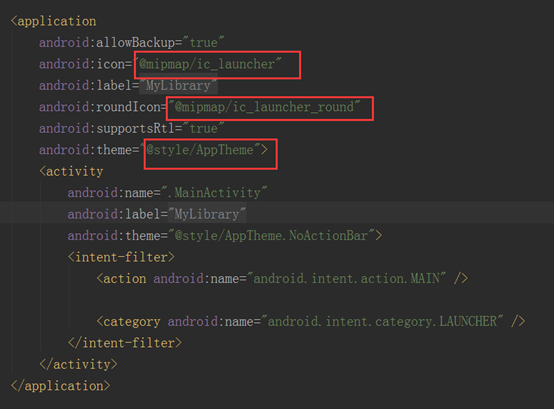Click MyLibrary in the activity label line
The height and width of the screenshot is (409, 554).
click(x=207, y=214)
